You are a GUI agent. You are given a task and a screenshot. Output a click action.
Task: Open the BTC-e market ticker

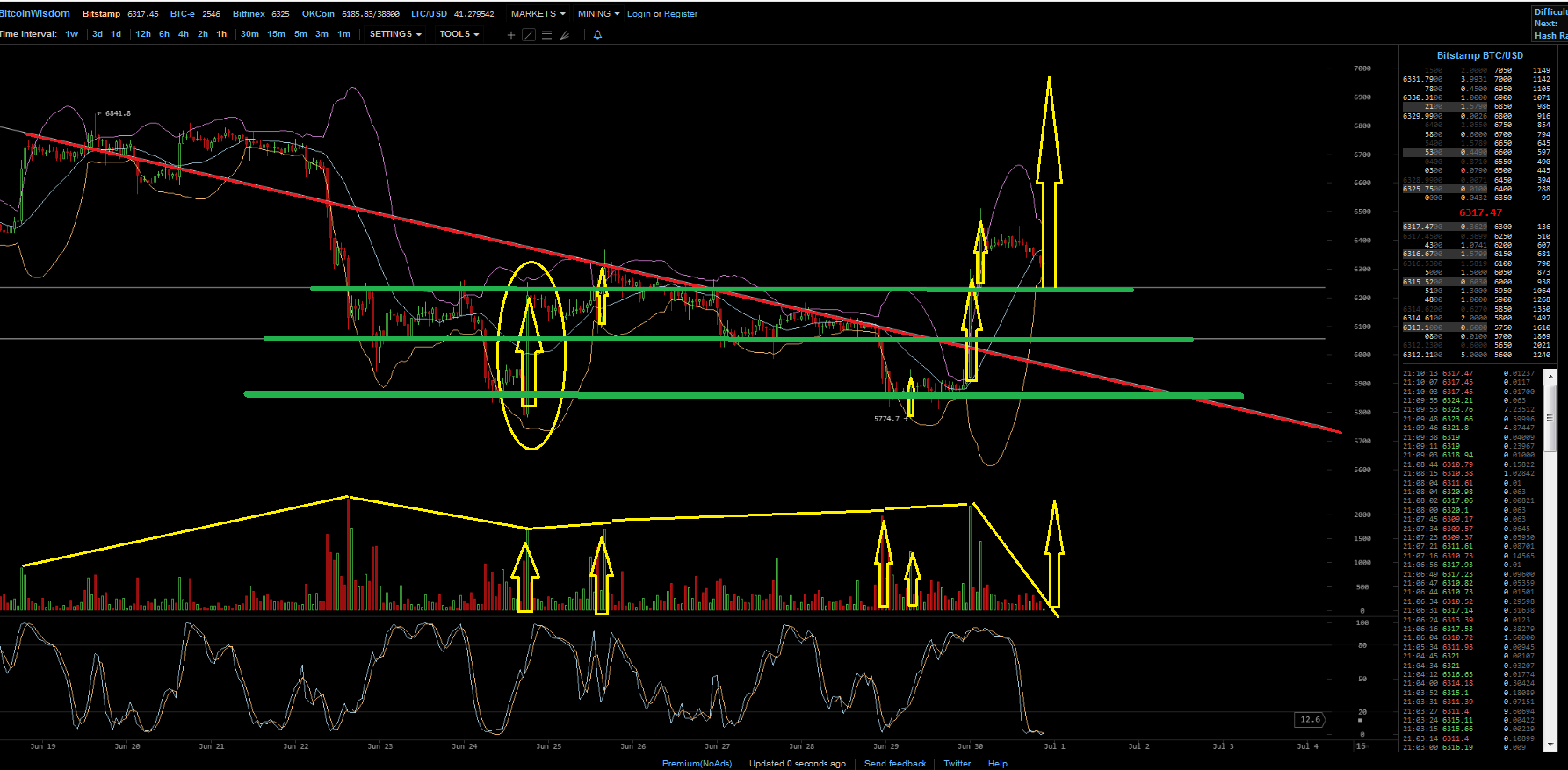tap(195, 14)
